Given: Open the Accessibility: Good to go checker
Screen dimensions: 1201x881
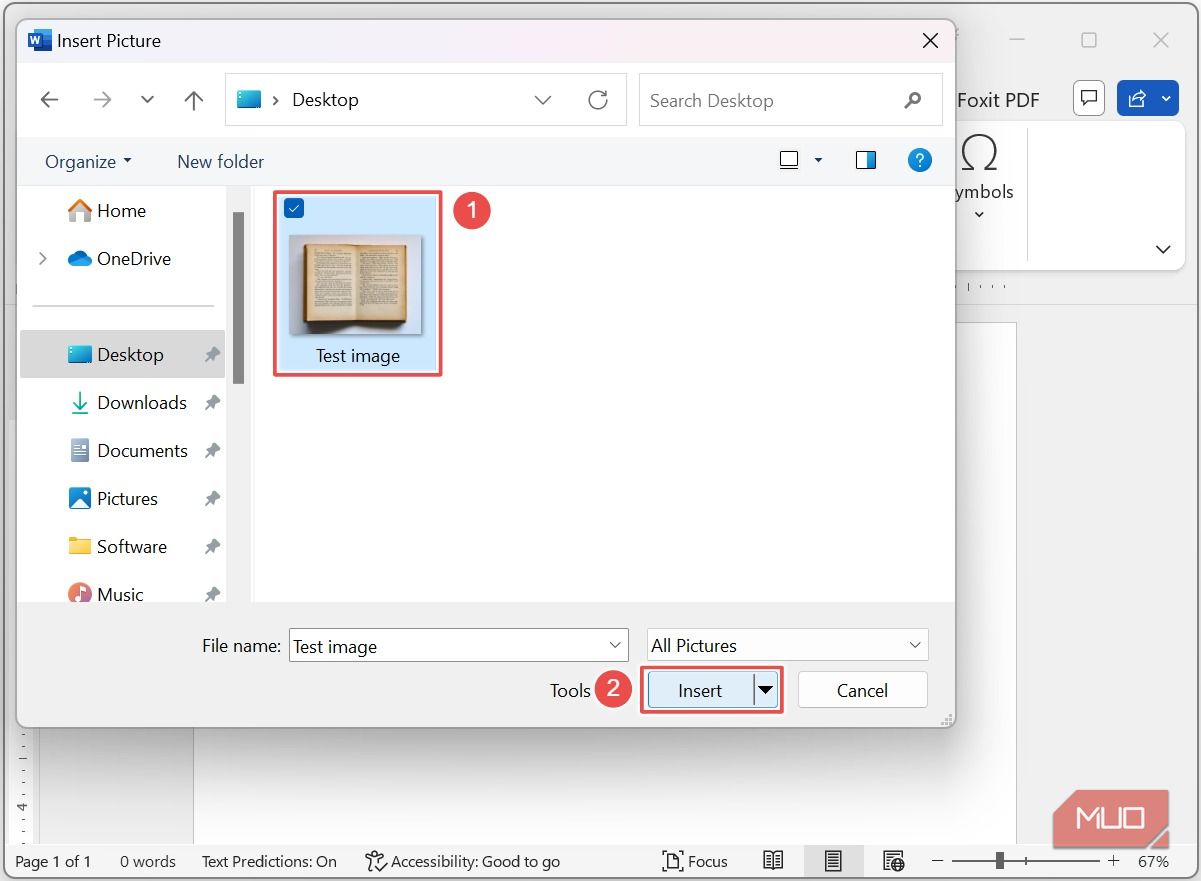Looking at the screenshot, I should [x=462, y=861].
